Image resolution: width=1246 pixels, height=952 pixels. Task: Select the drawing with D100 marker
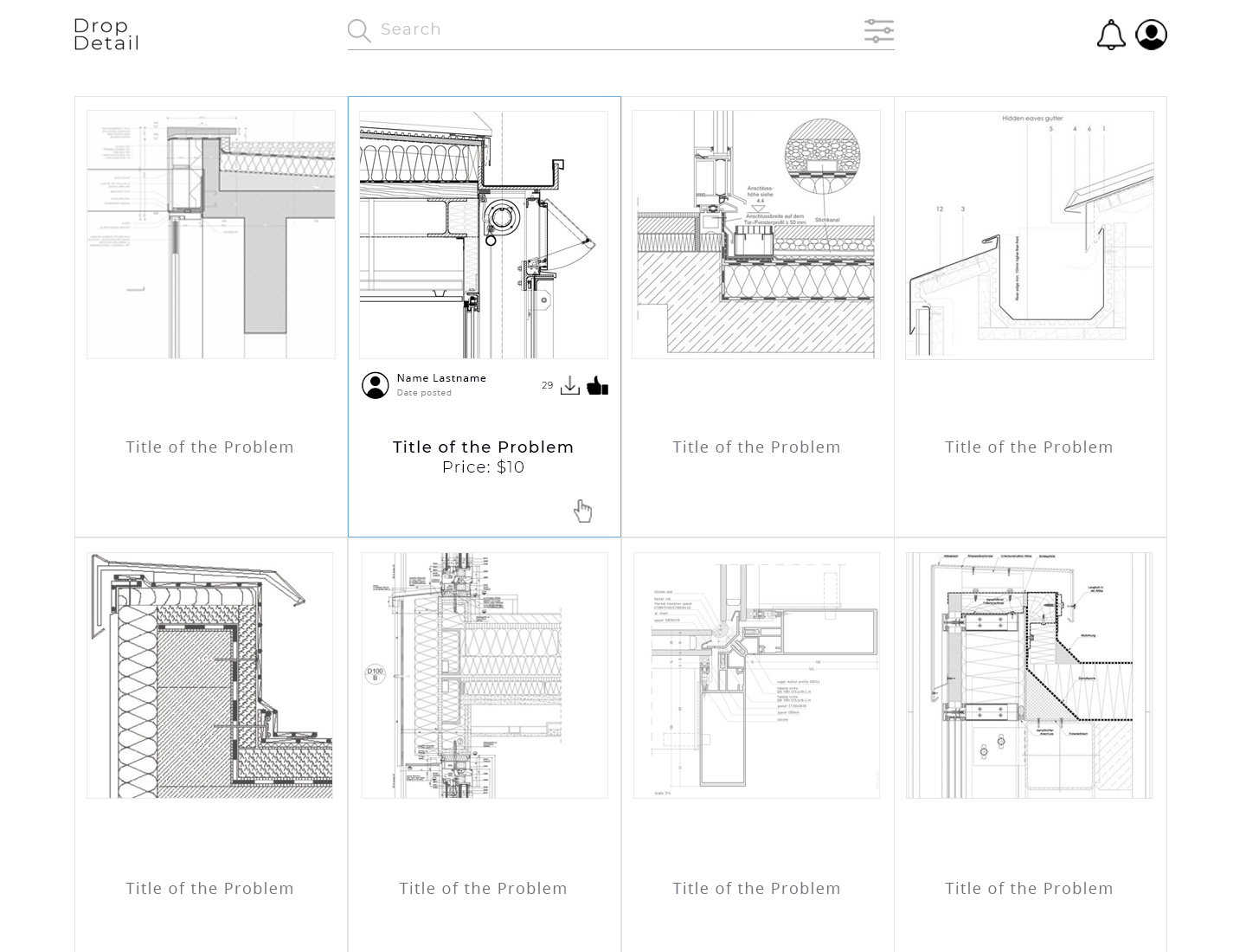pyautogui.click(x=484, y=675)
